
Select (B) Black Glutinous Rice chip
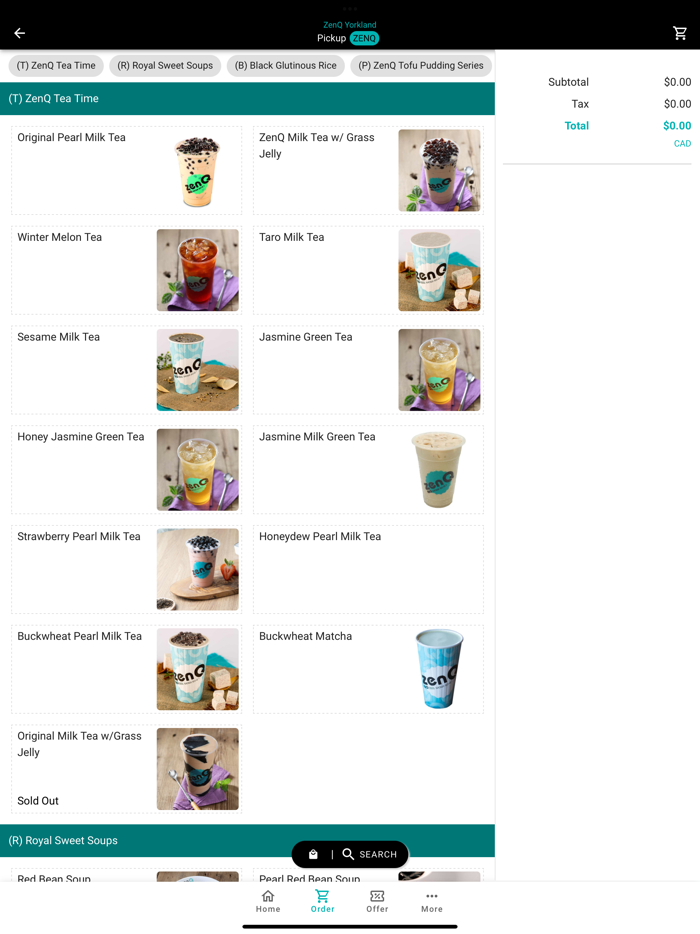286,66
